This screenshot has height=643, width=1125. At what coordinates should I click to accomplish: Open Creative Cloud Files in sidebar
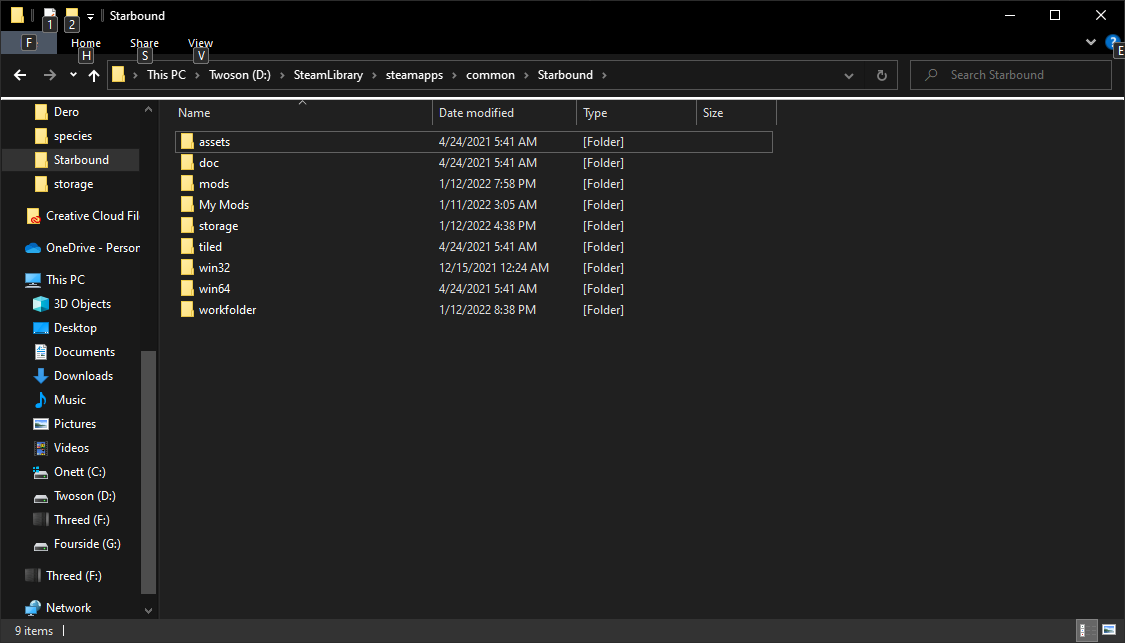[91, 216]
